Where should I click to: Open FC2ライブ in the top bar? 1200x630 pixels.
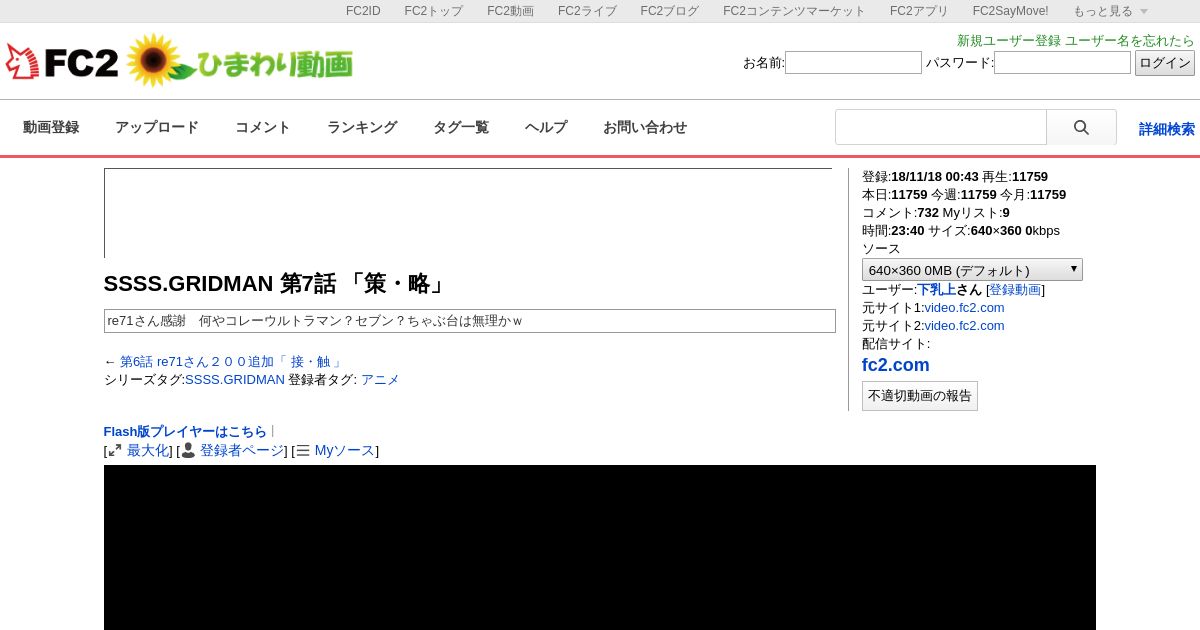coord(587,11)
